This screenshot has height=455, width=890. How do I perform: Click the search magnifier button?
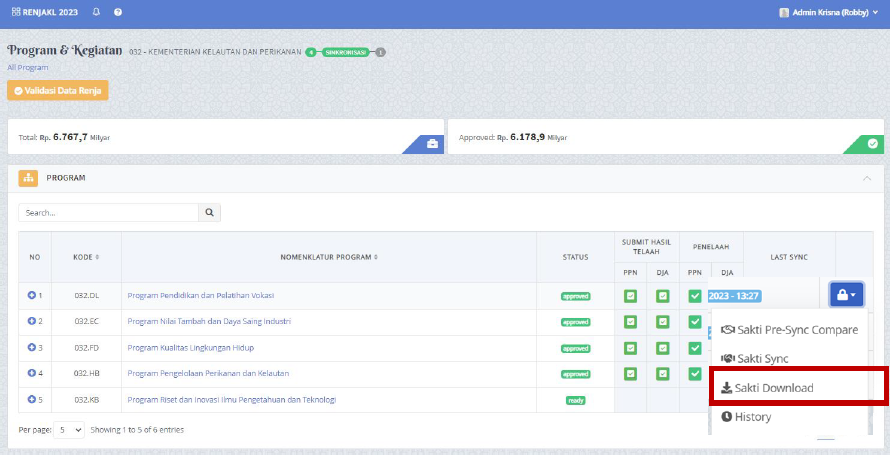point(210,213)
